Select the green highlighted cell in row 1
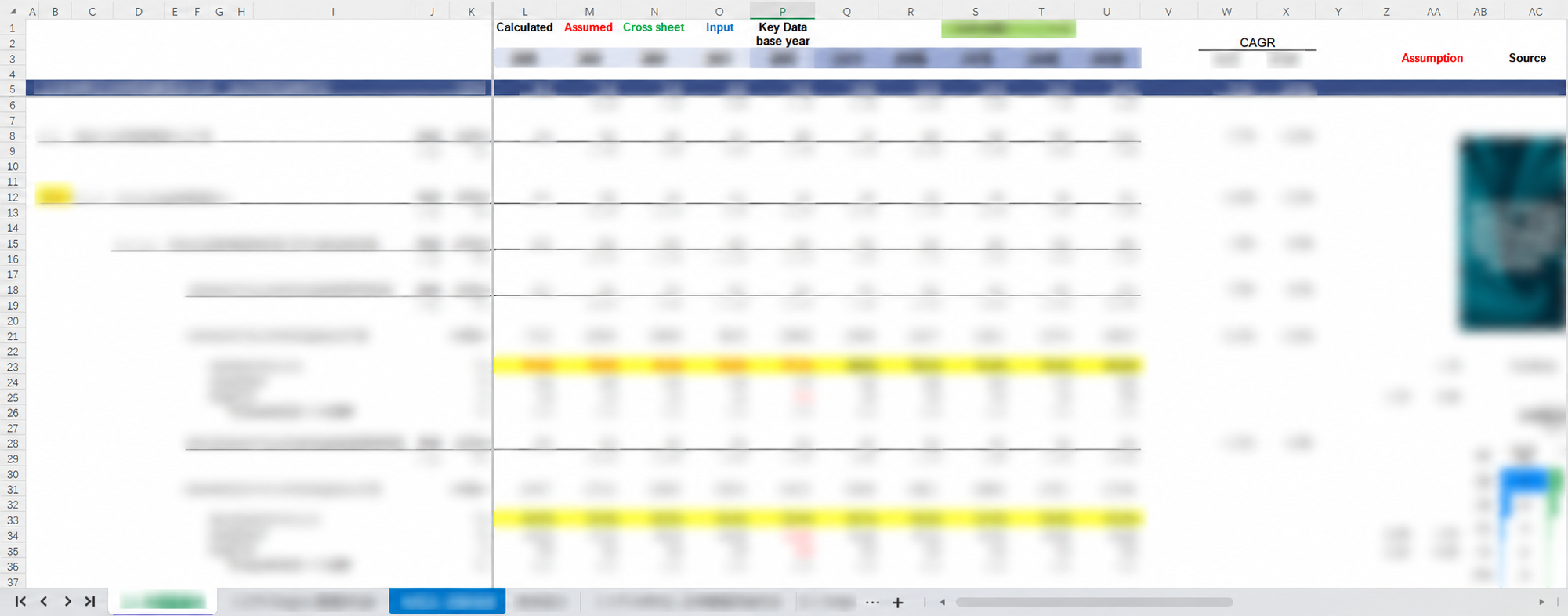This screenshot has height=616, width=1568. coord(1008,29)
